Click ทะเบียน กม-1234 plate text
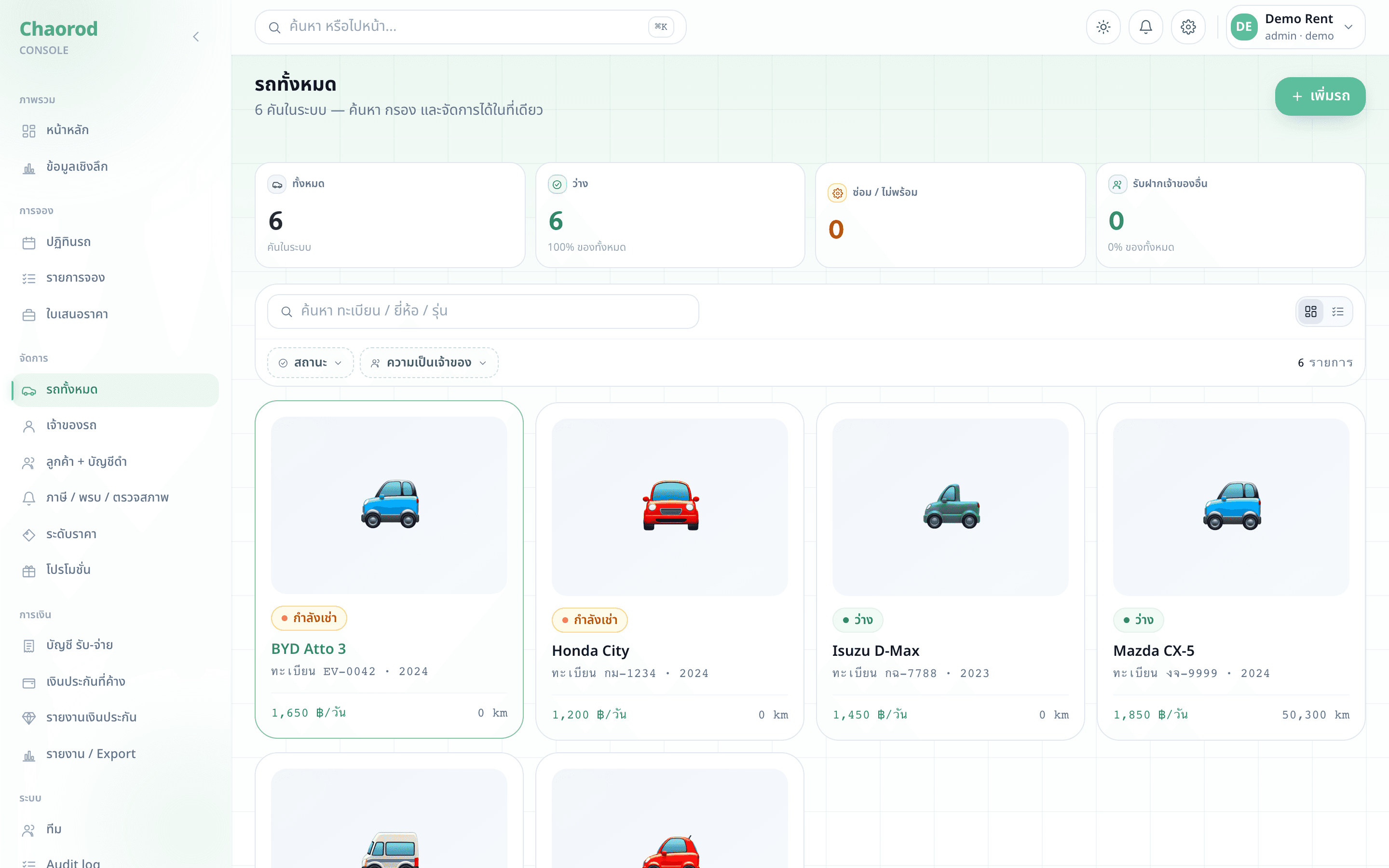1389x868 pixels. tap(604, 673)
